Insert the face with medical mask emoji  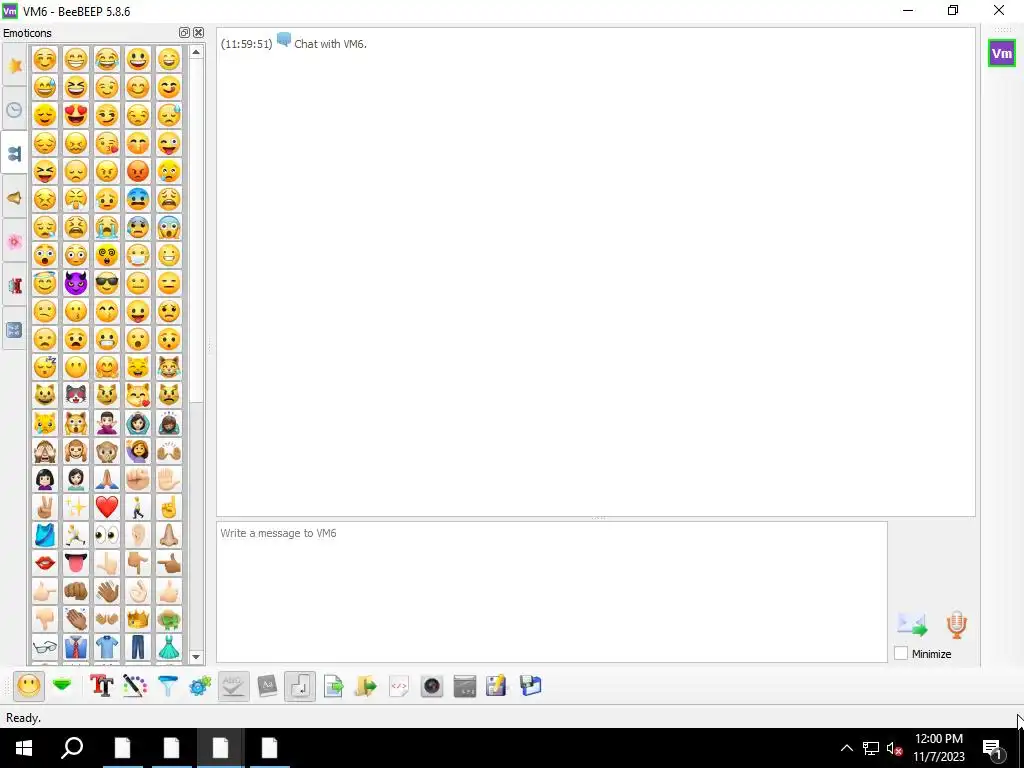(x=138, y=255)
